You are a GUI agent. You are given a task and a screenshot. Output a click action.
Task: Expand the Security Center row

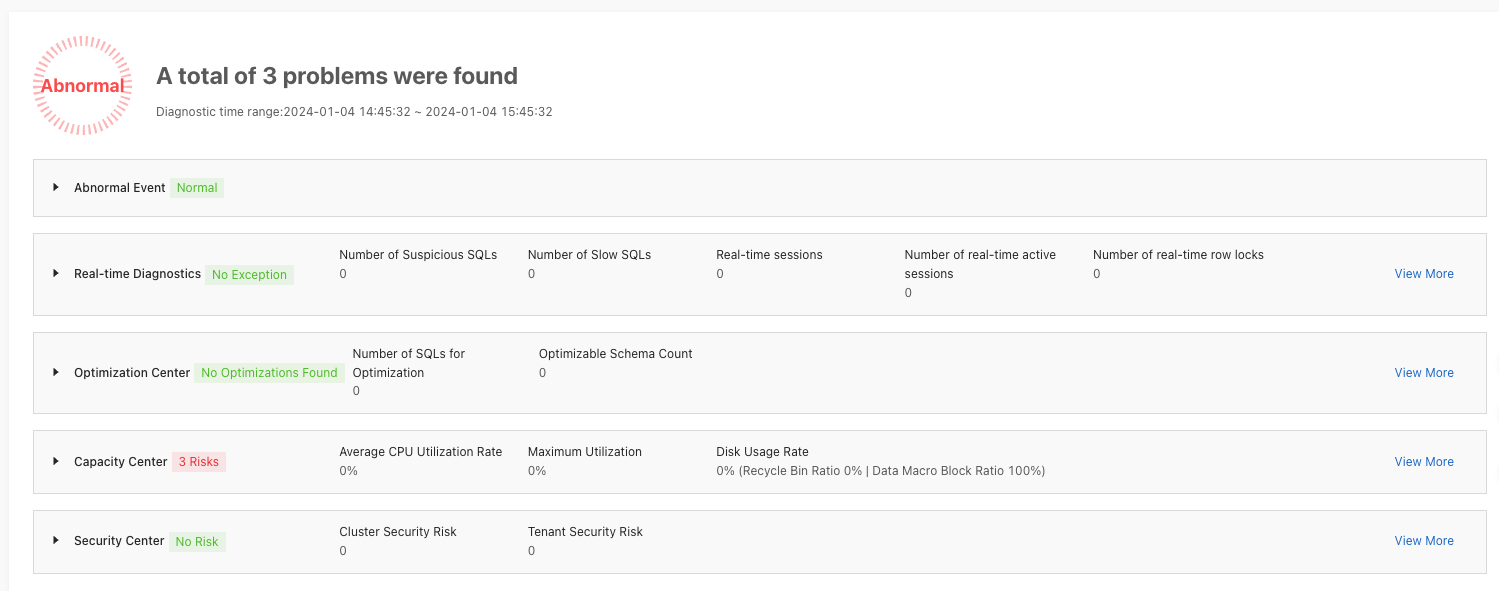[56, 541]
